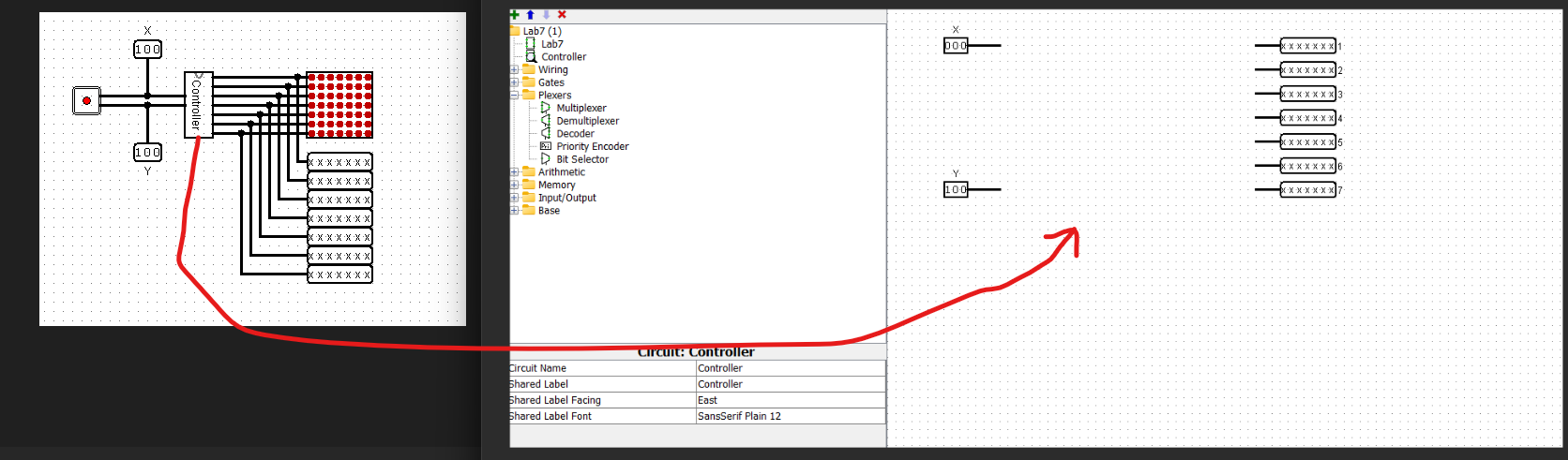Screen dimensions: 1568x460
Task: Open the Shared Label Facing East dropdown
Action: (791, 400)
